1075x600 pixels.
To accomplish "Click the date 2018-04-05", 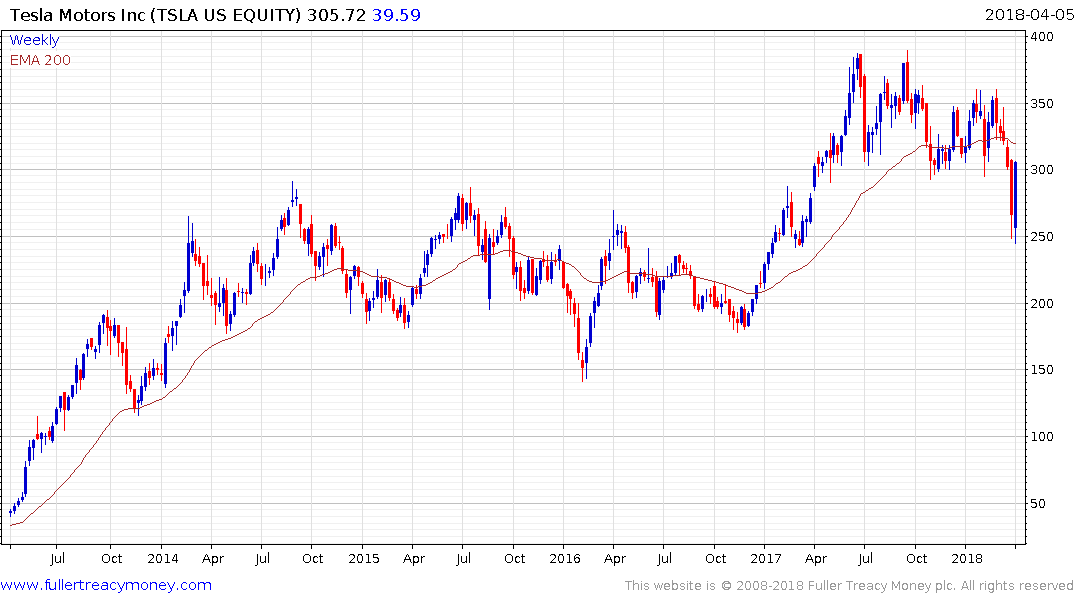I will tap(1029, 15).
